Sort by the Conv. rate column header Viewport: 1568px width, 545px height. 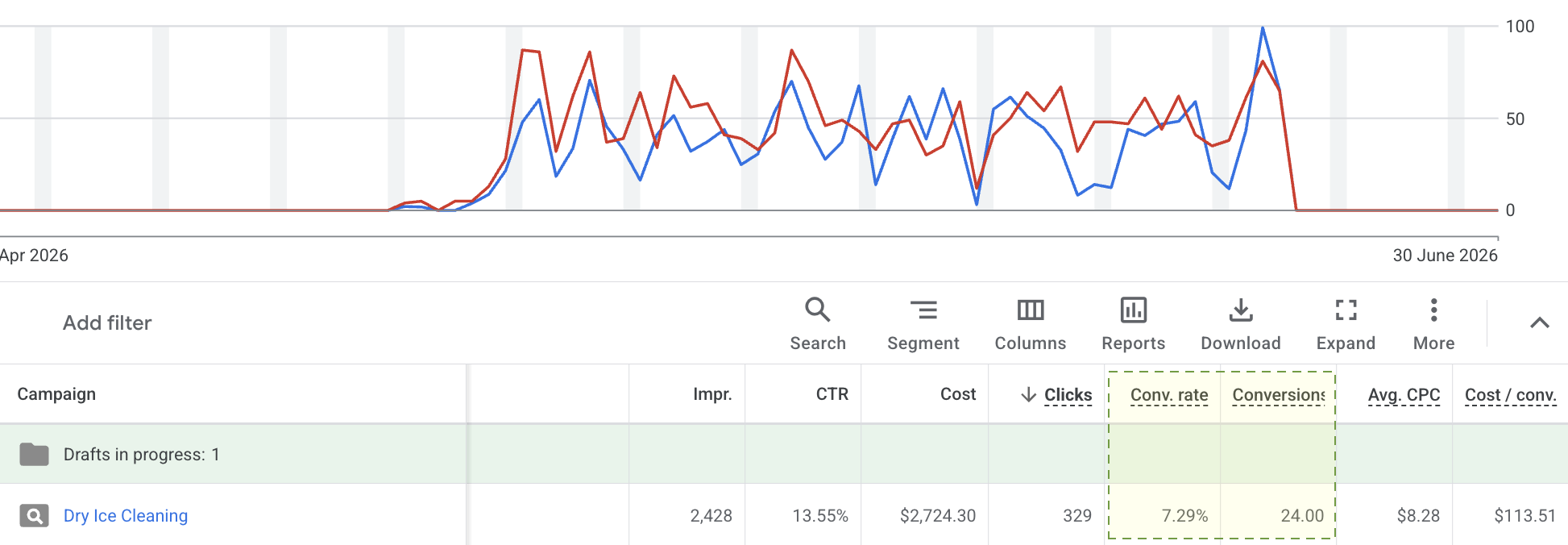[x=1169, y=395]
